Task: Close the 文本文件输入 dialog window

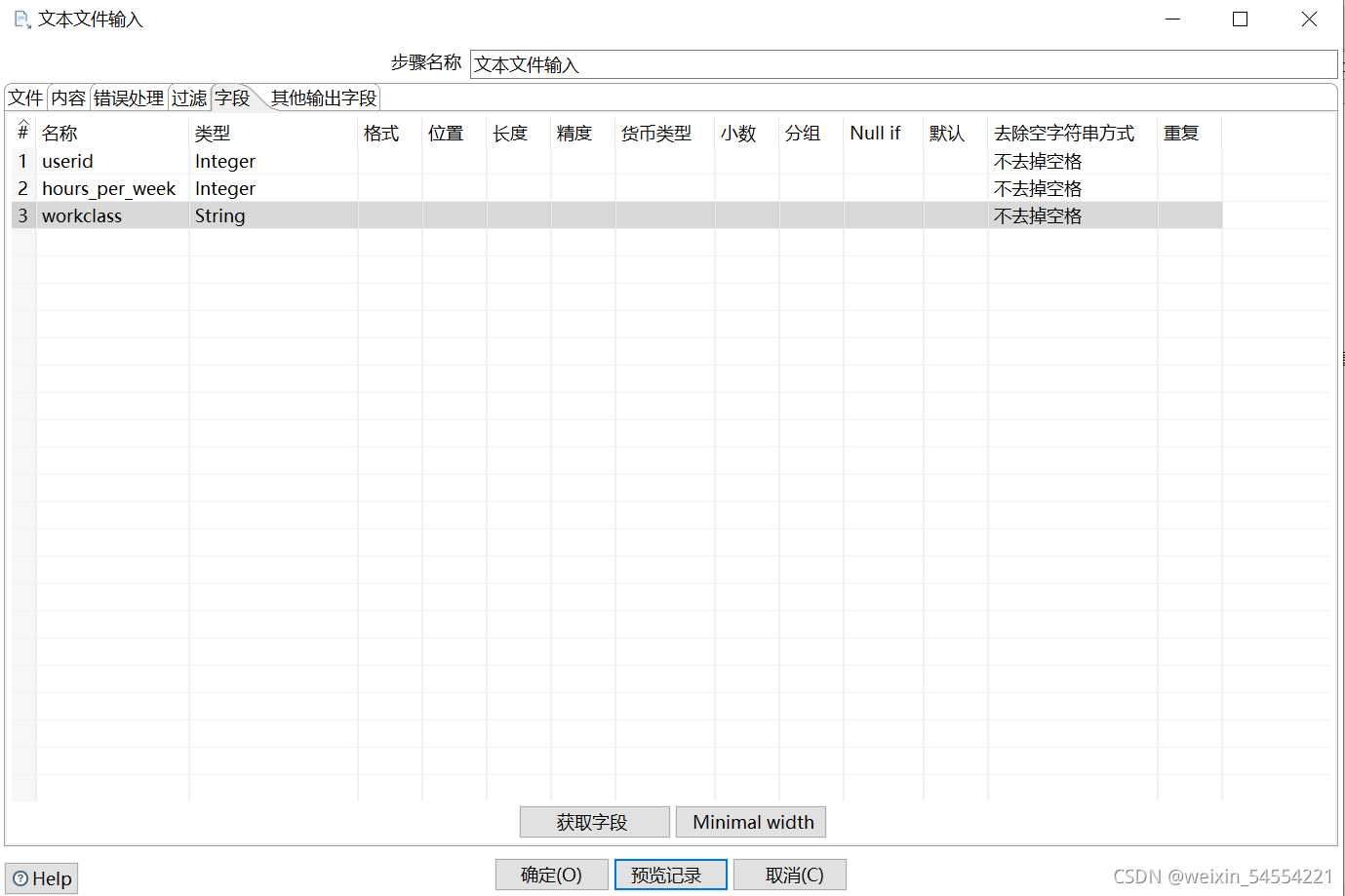Action: click(x=1309, y=19)
